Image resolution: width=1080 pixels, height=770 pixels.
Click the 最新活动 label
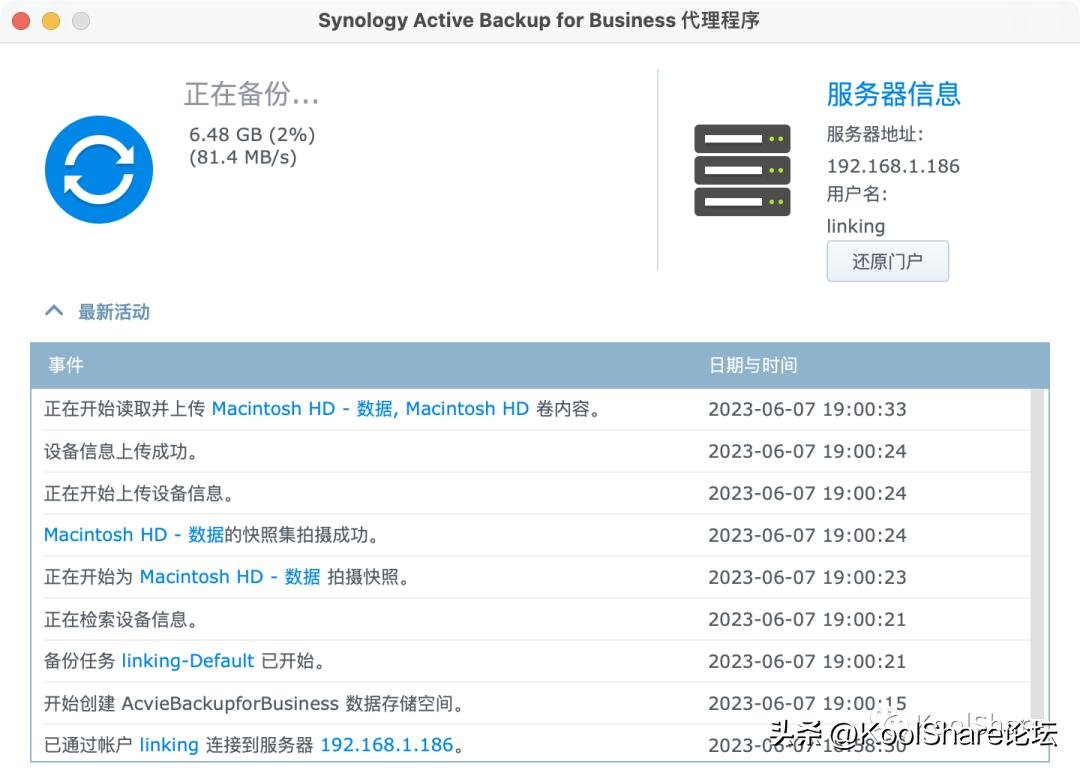pos(114,312)
